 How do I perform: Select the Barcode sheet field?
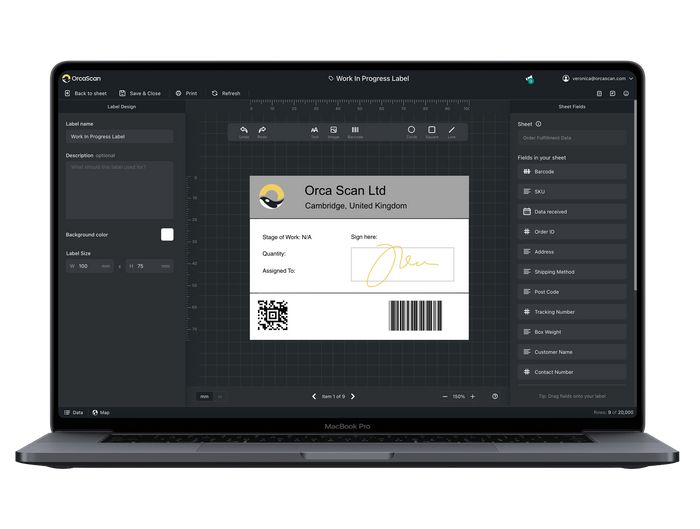point(572,172)
